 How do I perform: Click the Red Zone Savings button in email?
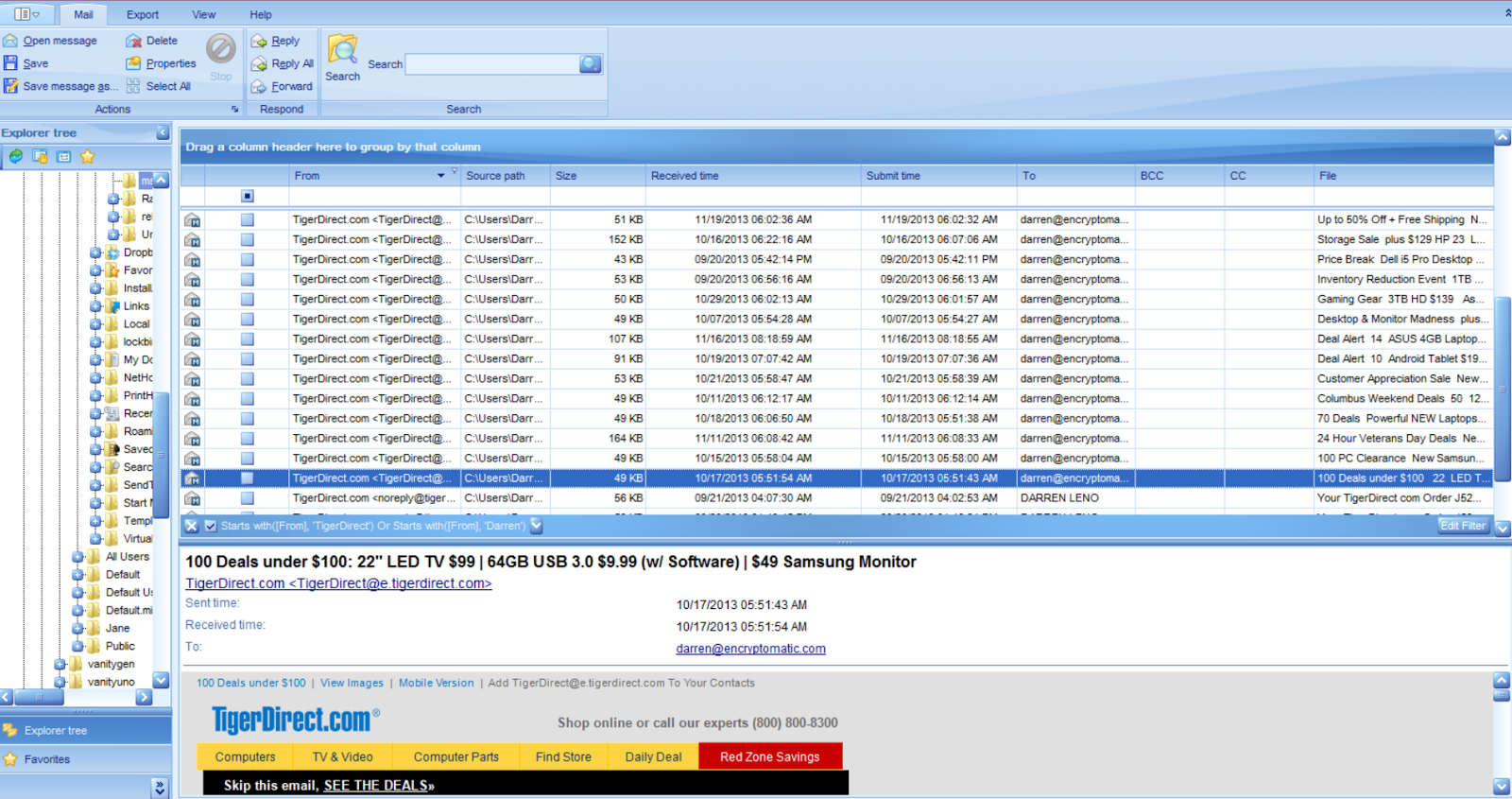[770, 756]
